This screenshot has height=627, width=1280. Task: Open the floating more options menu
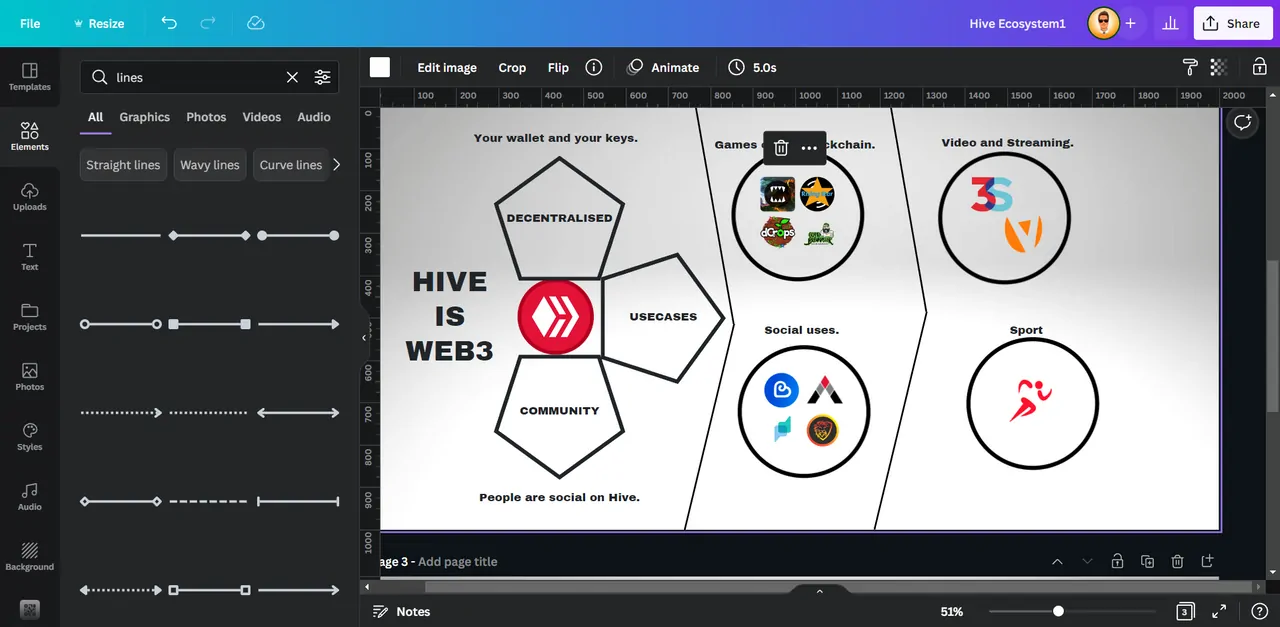pyautogui.click(x=810, y=148)
